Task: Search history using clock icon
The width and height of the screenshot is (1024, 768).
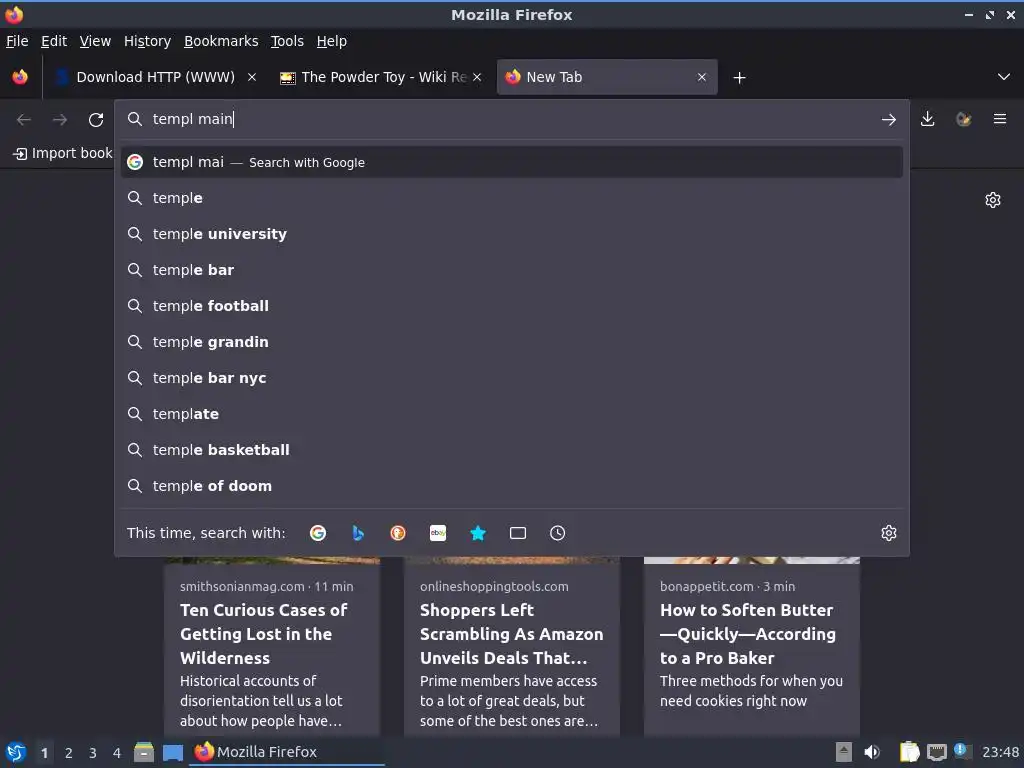Action: [x=558, y=533]
